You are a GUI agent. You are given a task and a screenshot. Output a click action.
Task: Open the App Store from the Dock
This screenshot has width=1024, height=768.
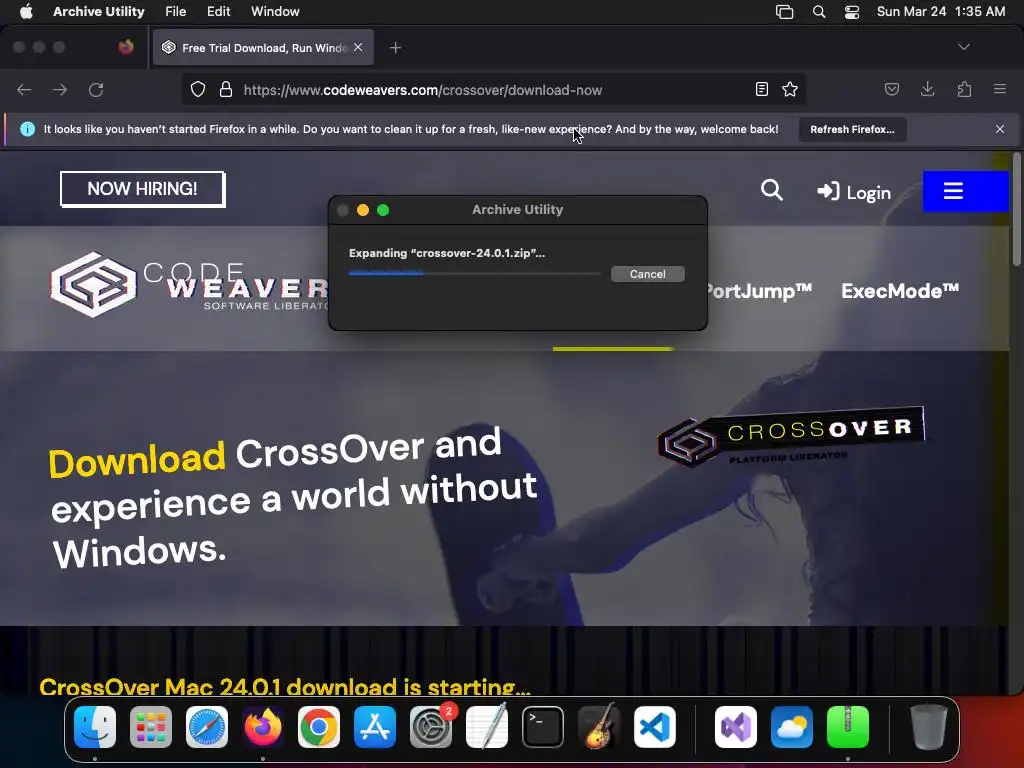click(375, 727)
